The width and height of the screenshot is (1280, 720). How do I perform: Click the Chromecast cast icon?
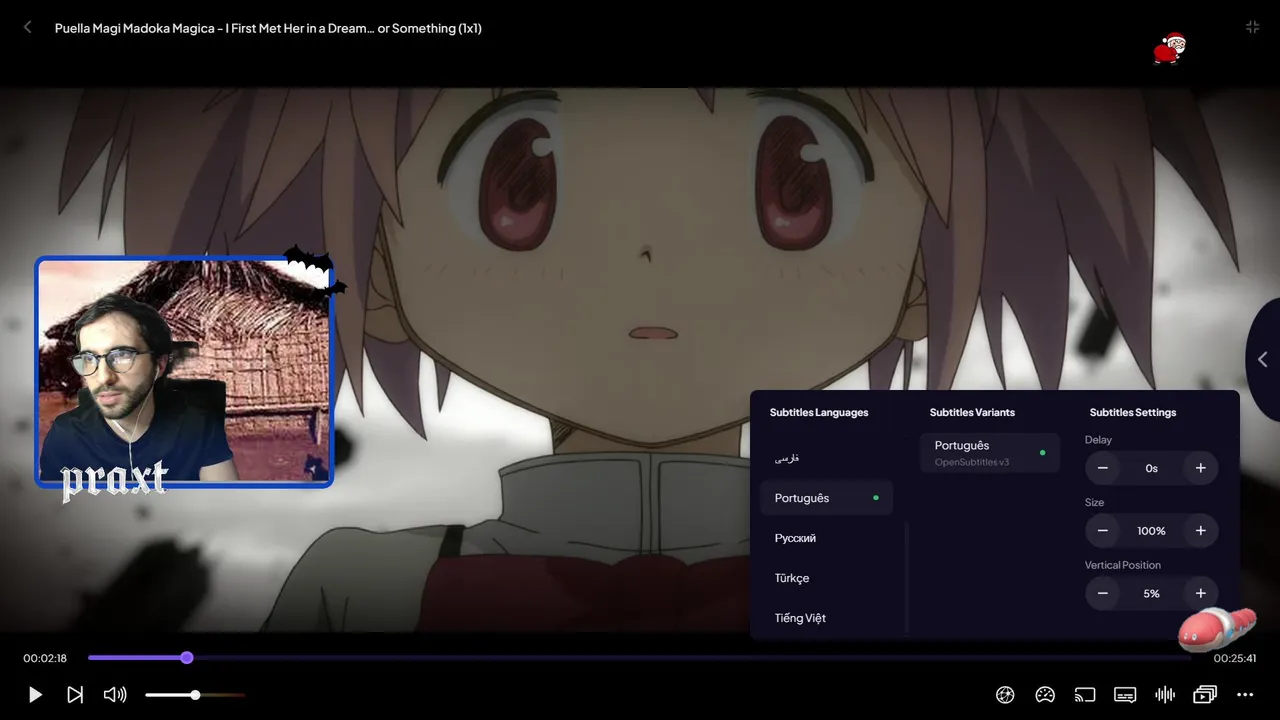click(1085, 694)
